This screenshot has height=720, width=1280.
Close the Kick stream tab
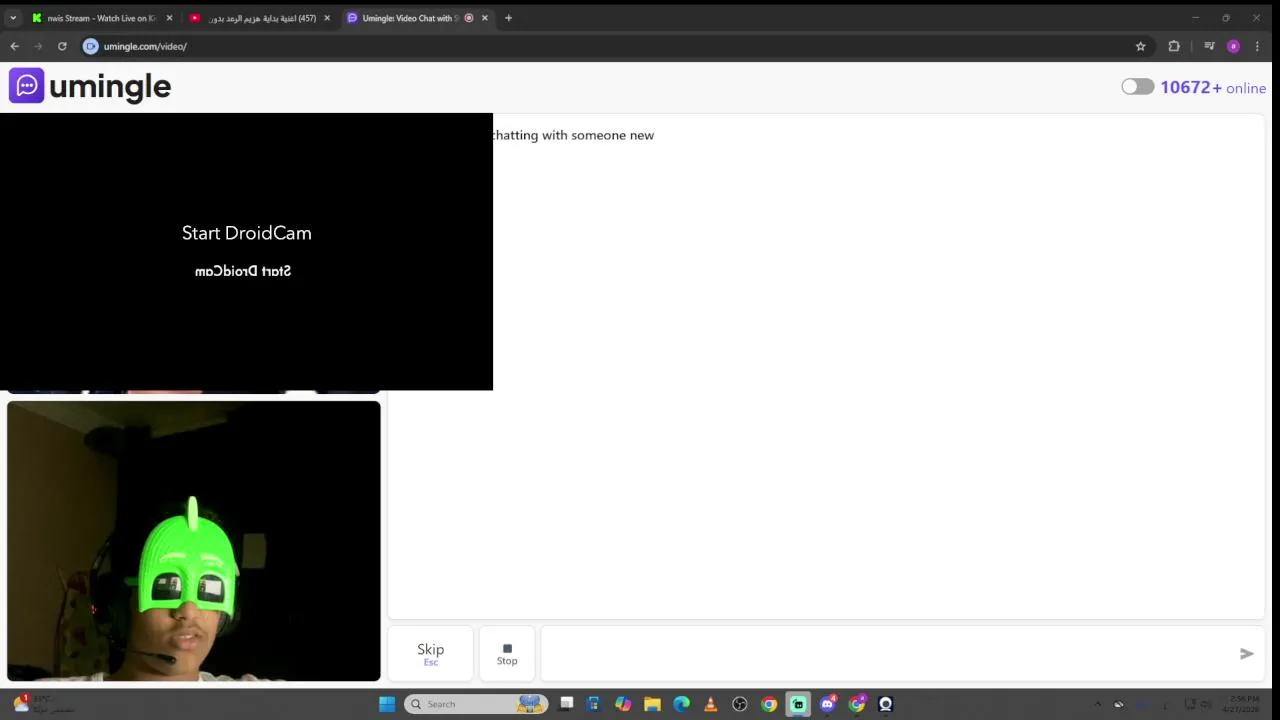point(169,18)
